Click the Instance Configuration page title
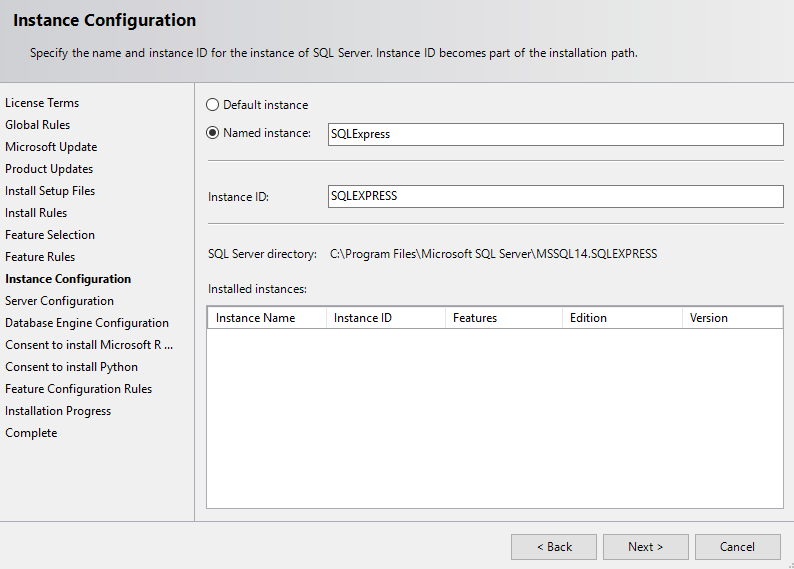 104,20
